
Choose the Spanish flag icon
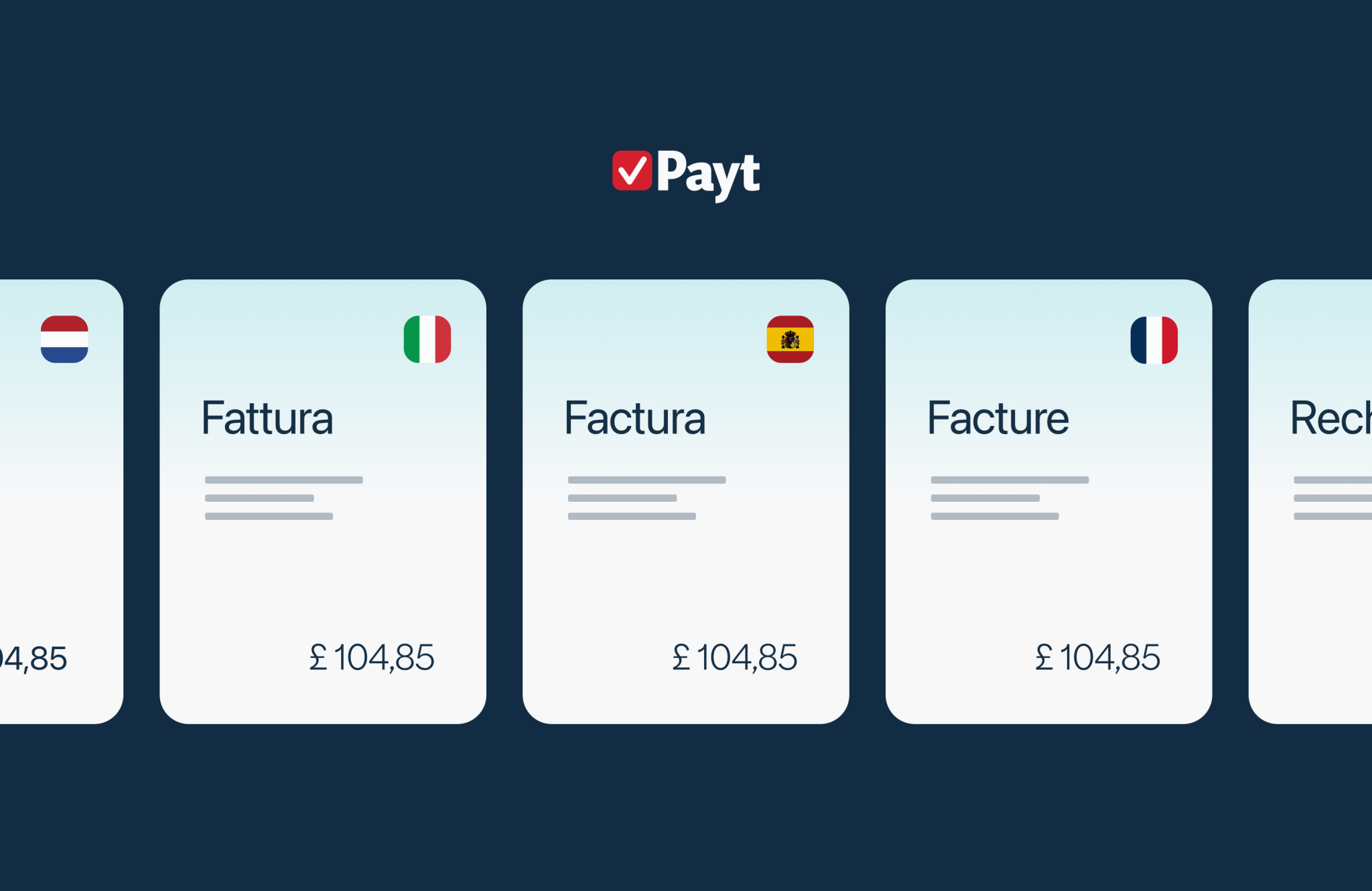791,339
